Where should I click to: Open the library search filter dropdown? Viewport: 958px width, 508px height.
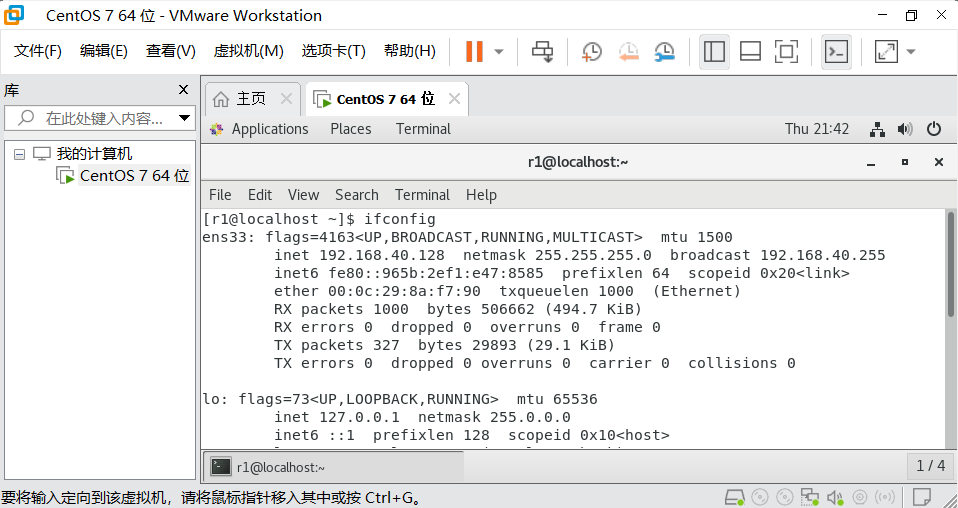(185, 118)
